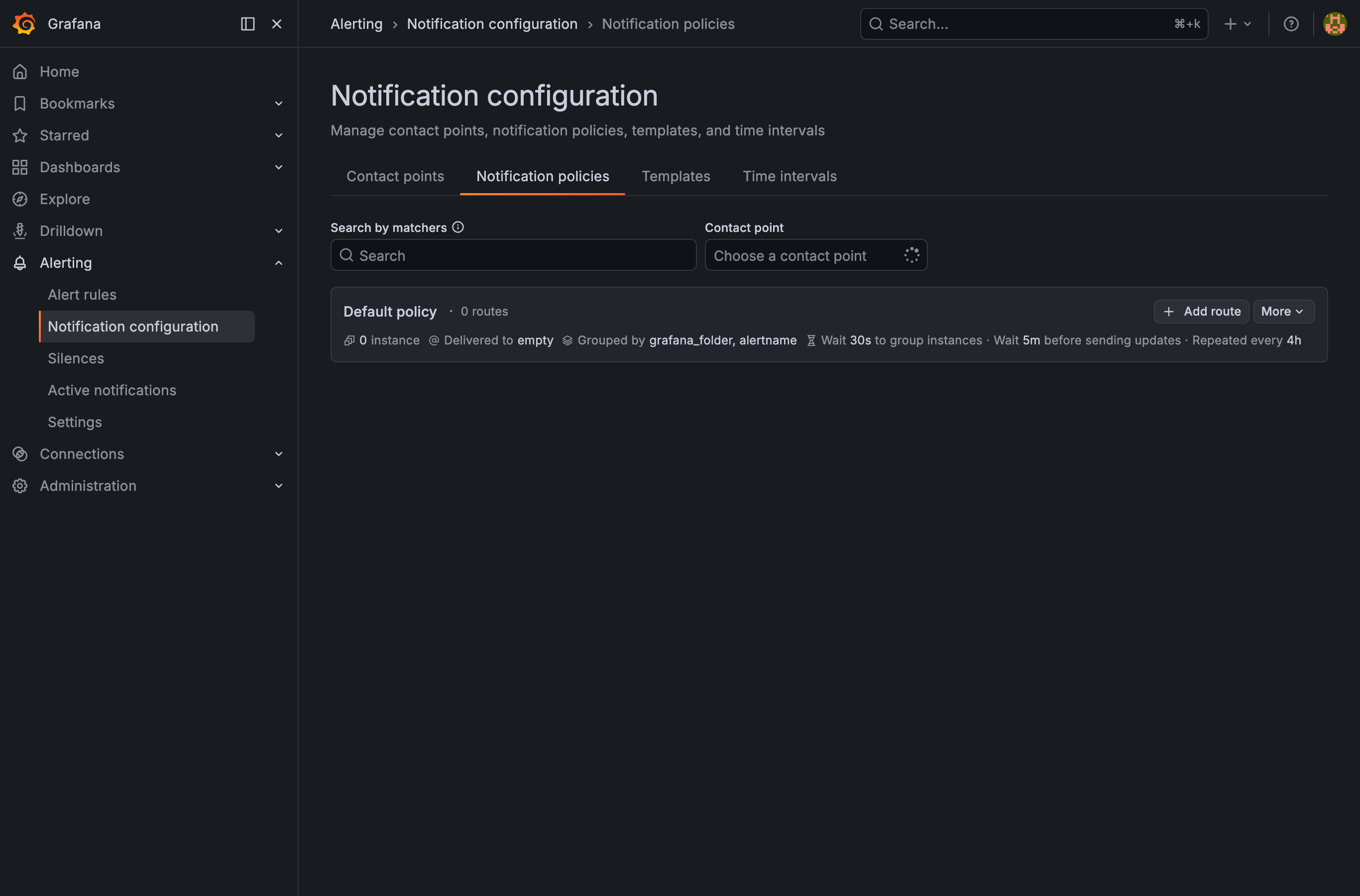Click the Starred star icon
This screenshot has height=896, width=1360.
(x=20, y=135)
